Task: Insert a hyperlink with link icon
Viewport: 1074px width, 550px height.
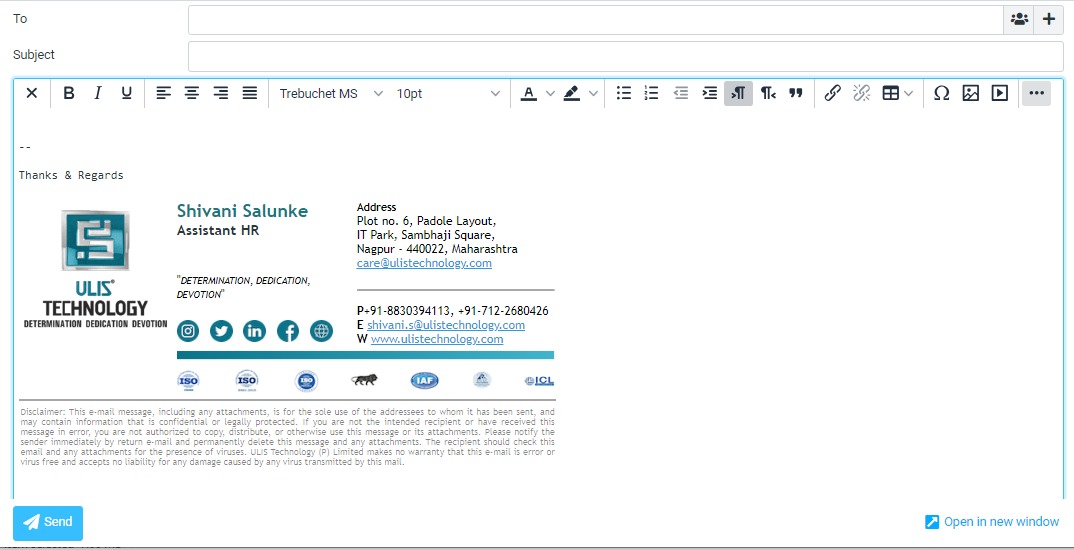Action: pyautogui.click(x=832, y=93)
